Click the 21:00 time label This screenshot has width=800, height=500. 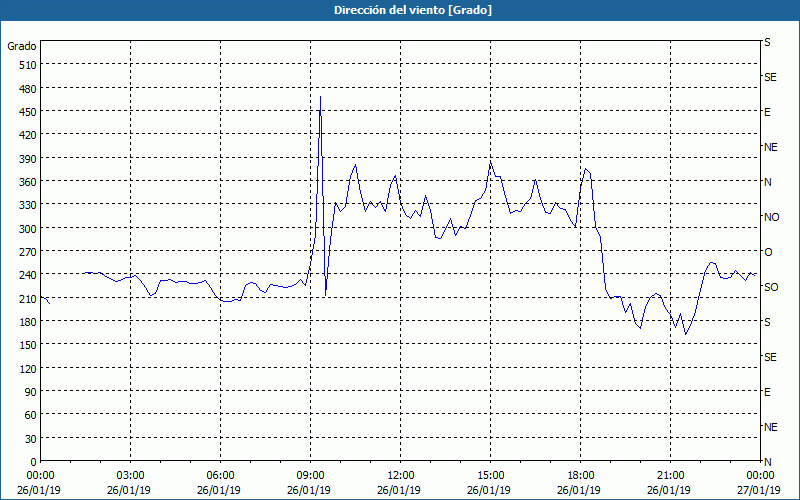(x=670, y=476)
